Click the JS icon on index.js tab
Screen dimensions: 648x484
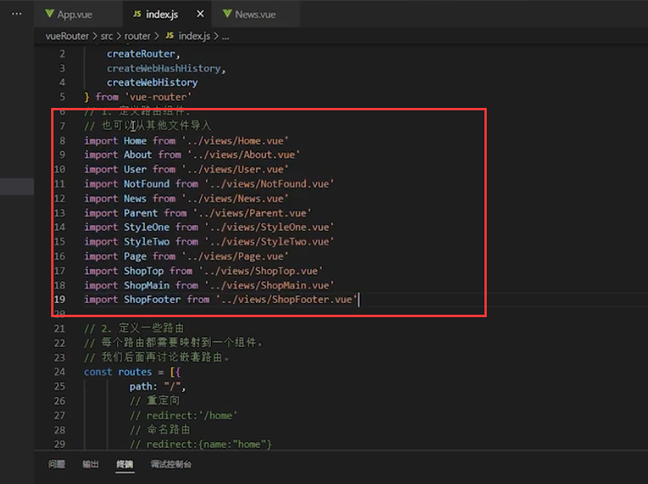137,14
